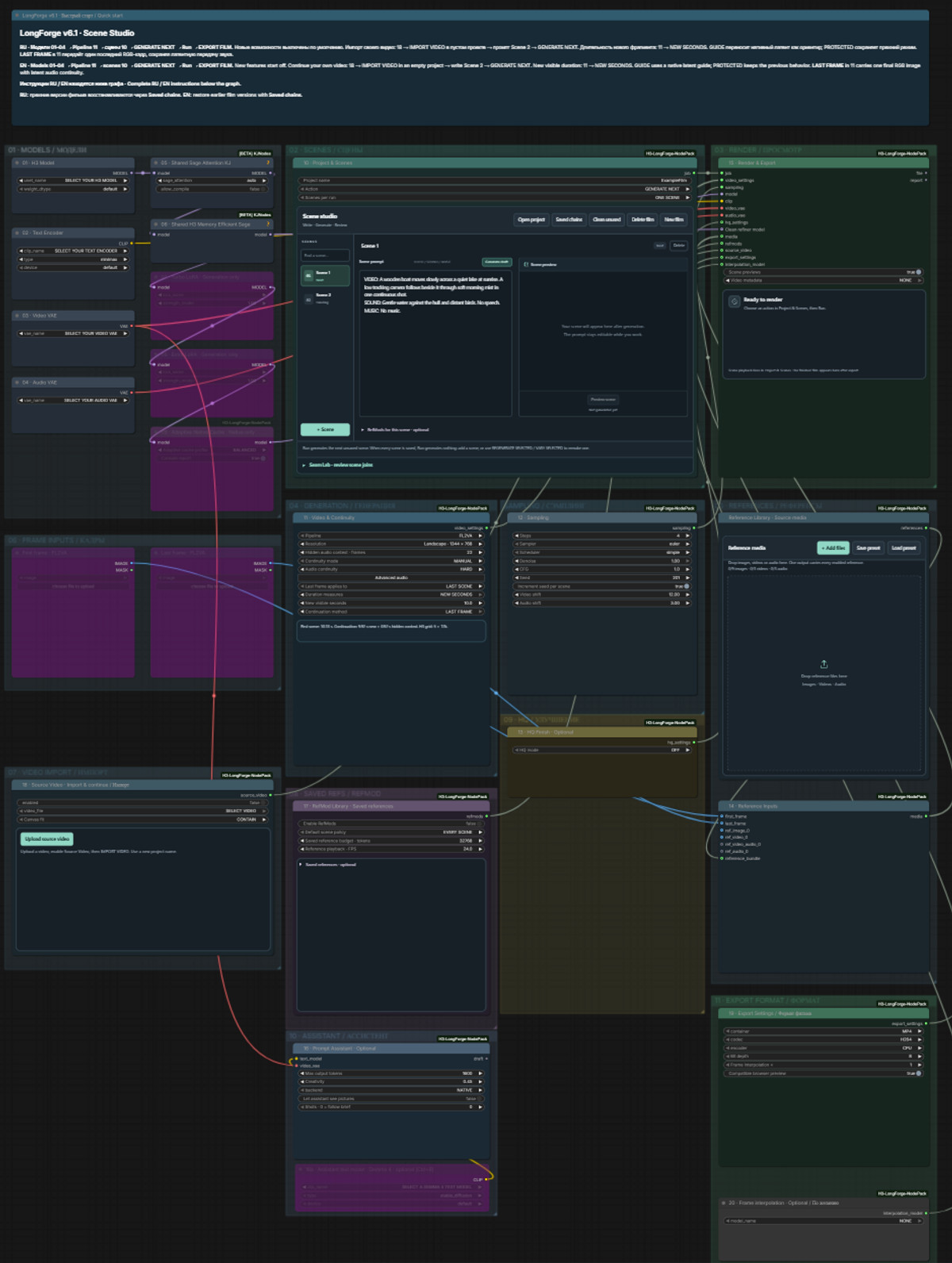Click the collapse dot on Frame Interpolation node
The height and width of the screenshot is (1263, 952).
(724, 1203)
